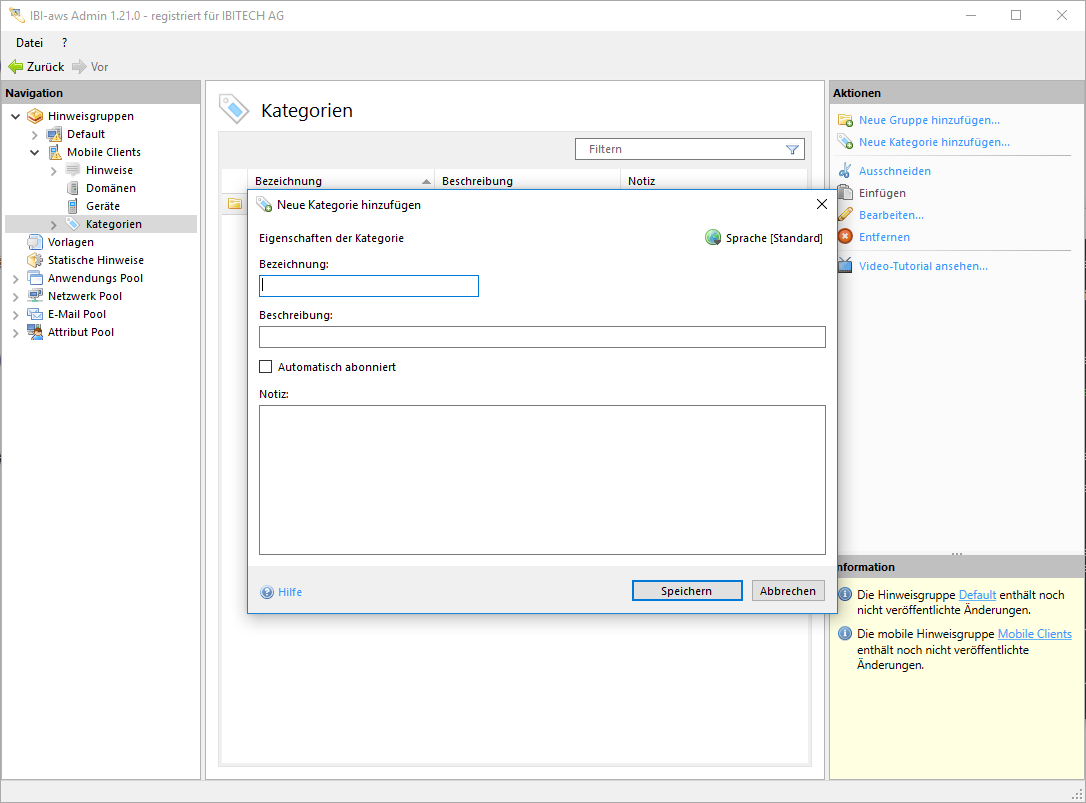The height and width of the screenshot is (803, 1086).
Task: Click the Hilfe question mark icon
Action: coord(267,592)
